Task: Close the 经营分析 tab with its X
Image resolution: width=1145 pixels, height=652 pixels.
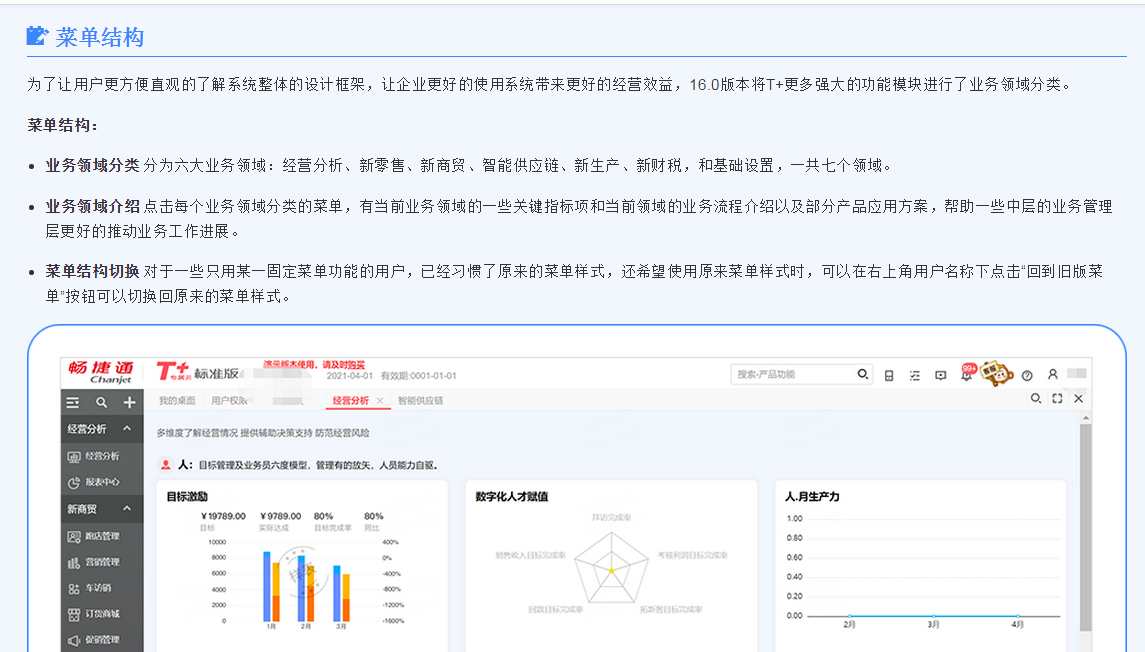Action: tap(380, 401)
